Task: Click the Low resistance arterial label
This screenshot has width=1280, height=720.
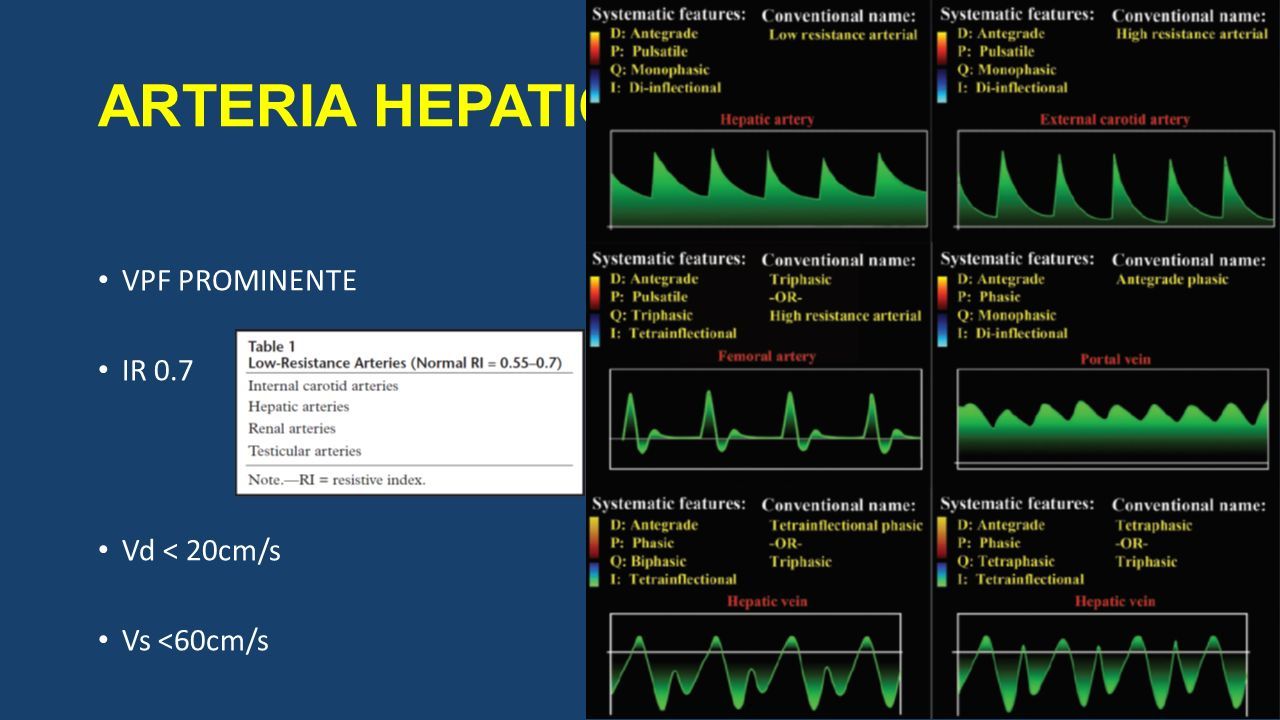Action: coord(843,35)
